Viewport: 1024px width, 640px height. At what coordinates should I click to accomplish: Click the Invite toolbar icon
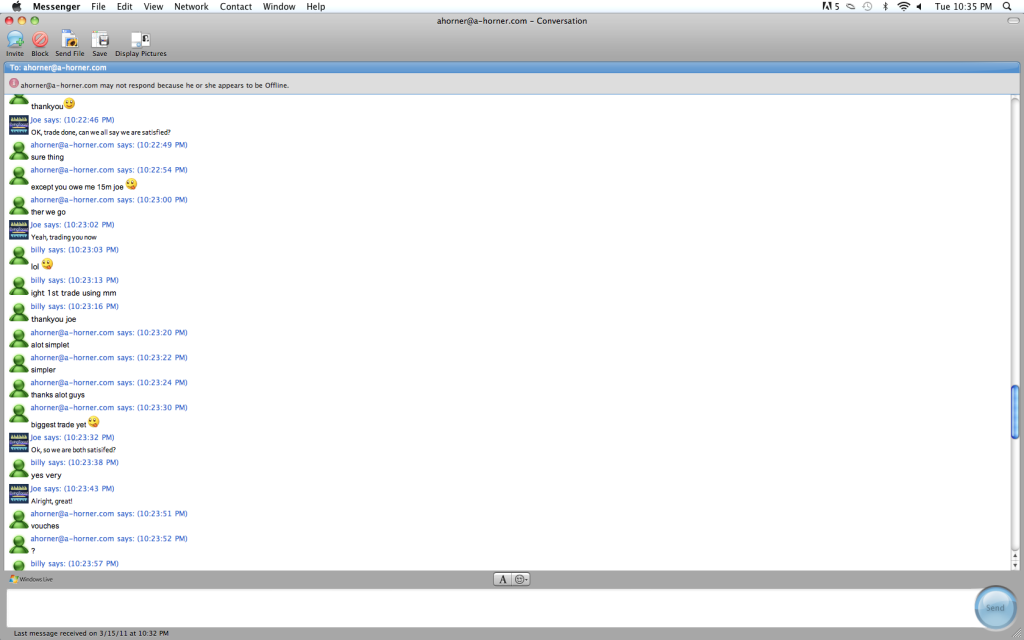pos(15,43)
